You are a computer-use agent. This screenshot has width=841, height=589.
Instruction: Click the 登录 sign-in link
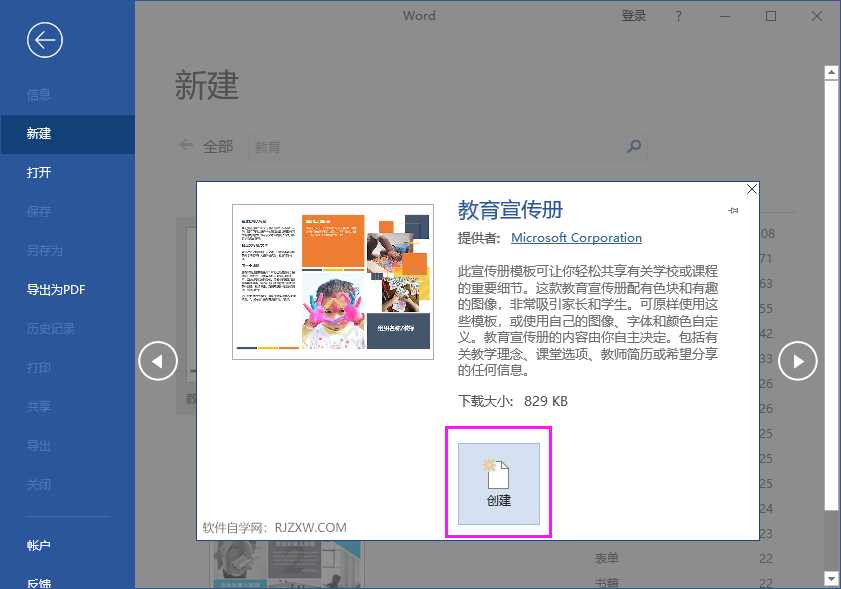[x=634, y=15]
